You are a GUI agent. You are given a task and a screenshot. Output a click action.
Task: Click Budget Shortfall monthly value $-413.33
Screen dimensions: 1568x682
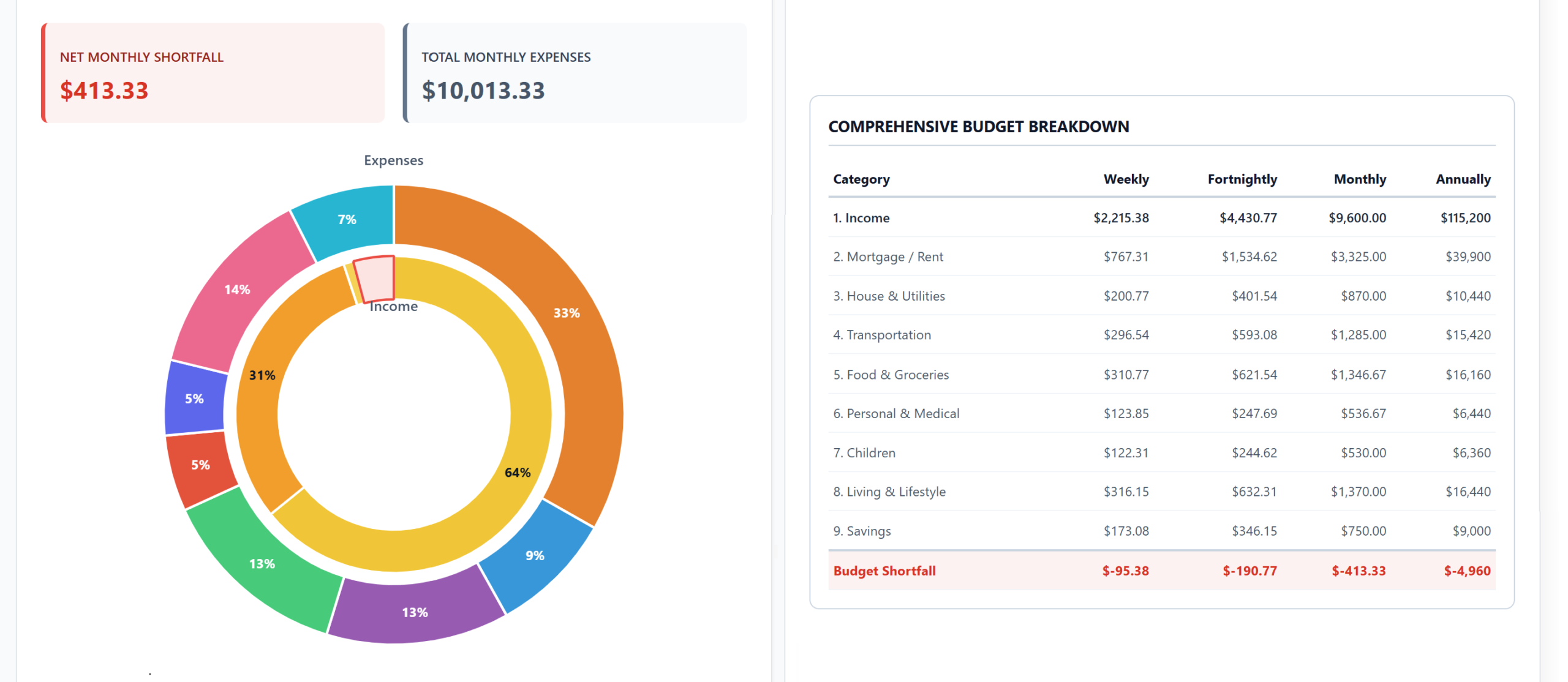1359,571
